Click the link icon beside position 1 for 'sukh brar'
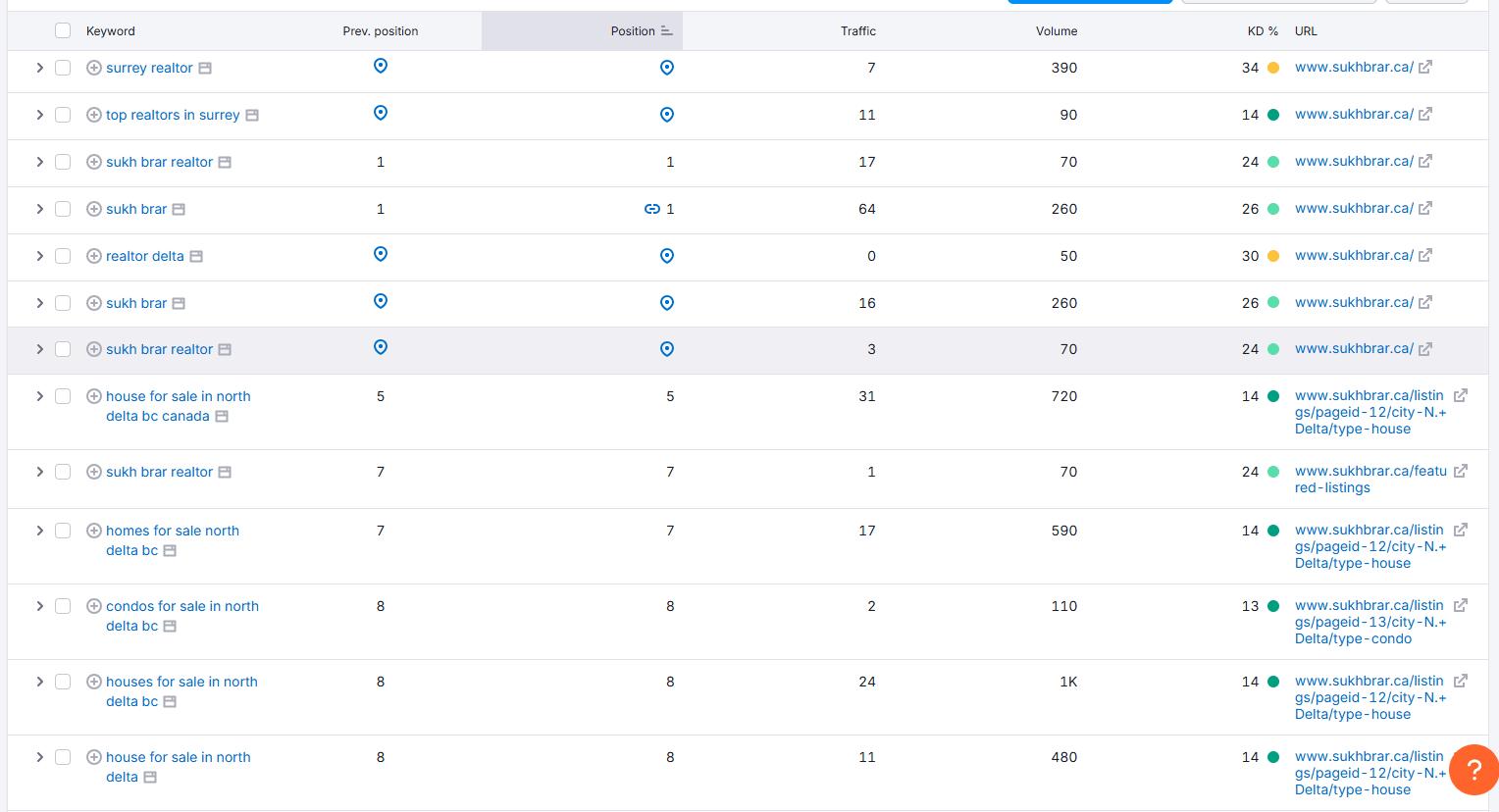The image size is (1499, 812). pos(651,209)
